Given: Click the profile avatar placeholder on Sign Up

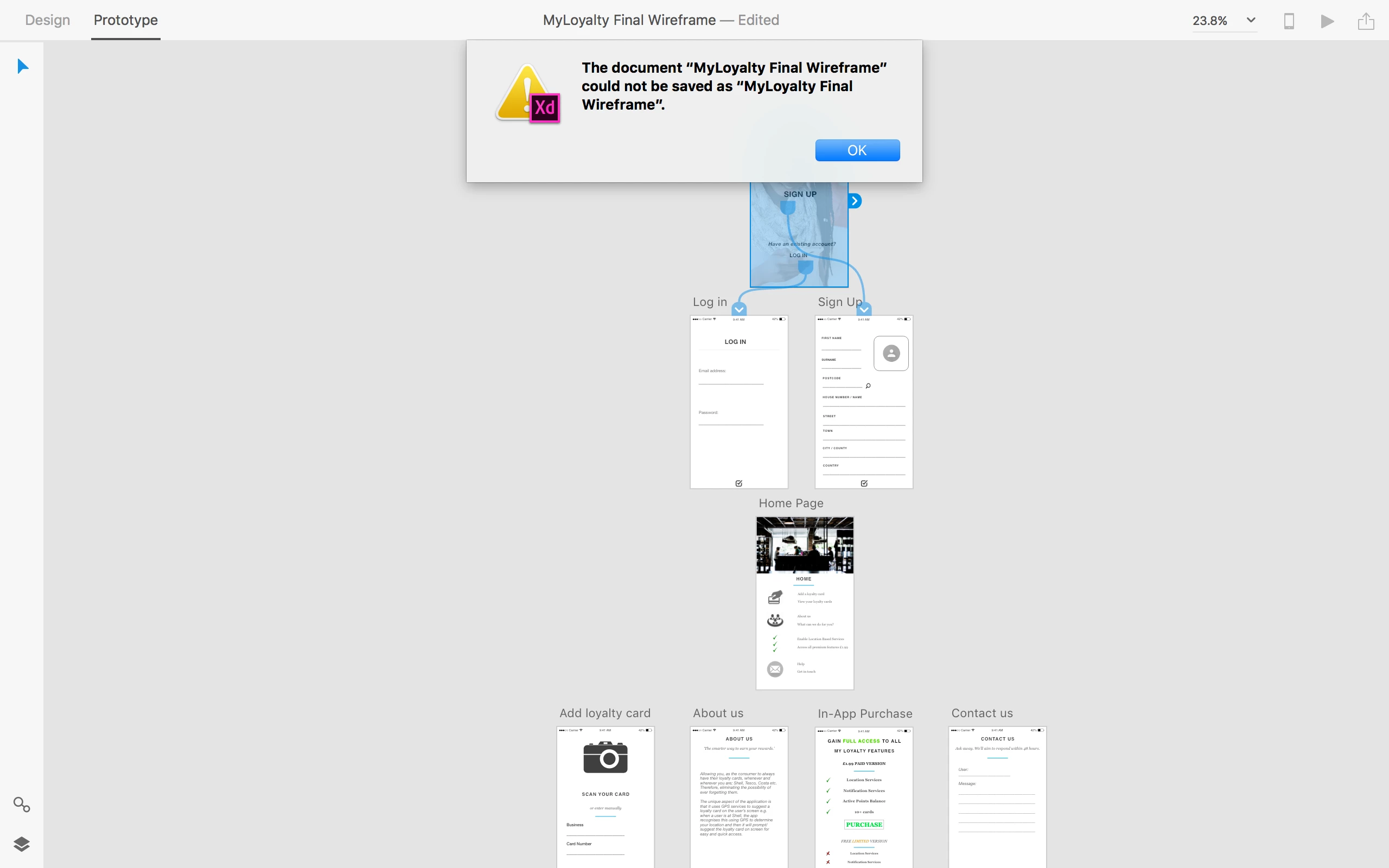Looking at the screenshot, I should pyautogui.click(x=891, y=353).
